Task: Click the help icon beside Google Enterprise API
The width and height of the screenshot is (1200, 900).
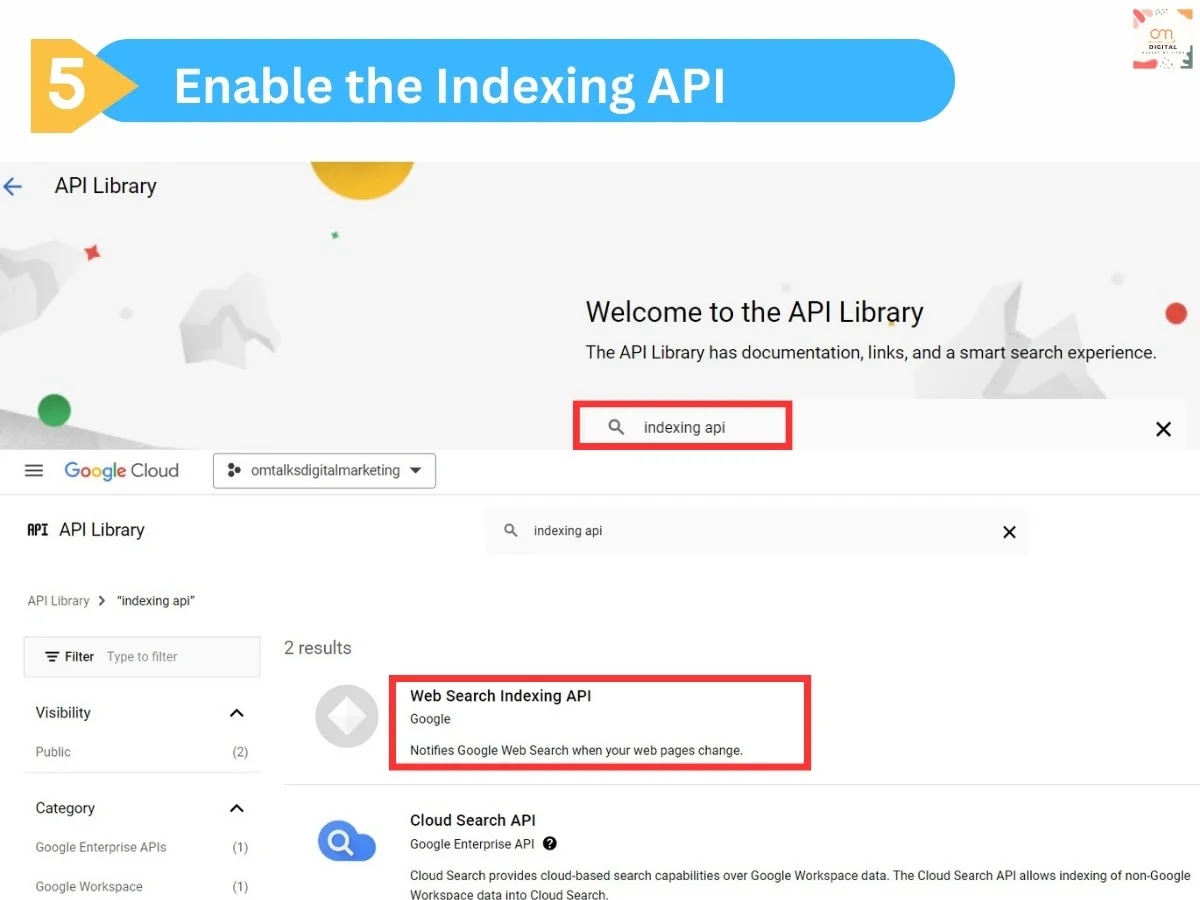Action: pyautogui.click(x=550, y=844)
